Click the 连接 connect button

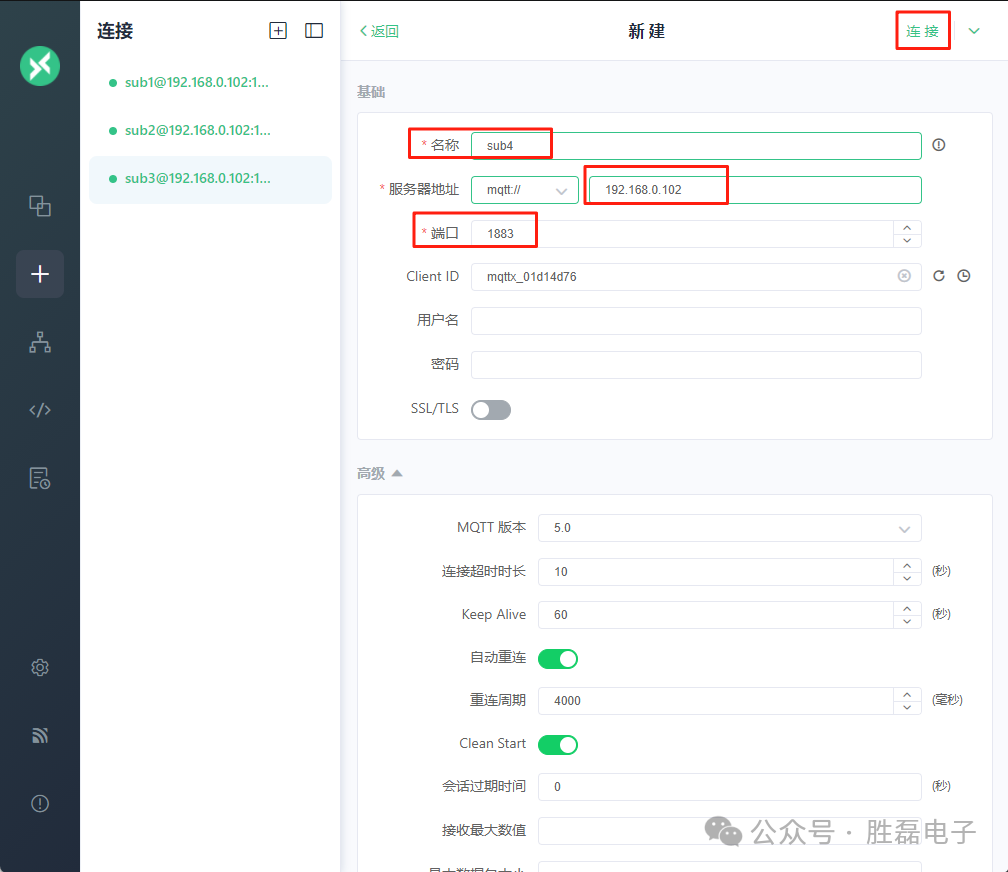pos(922,31)
